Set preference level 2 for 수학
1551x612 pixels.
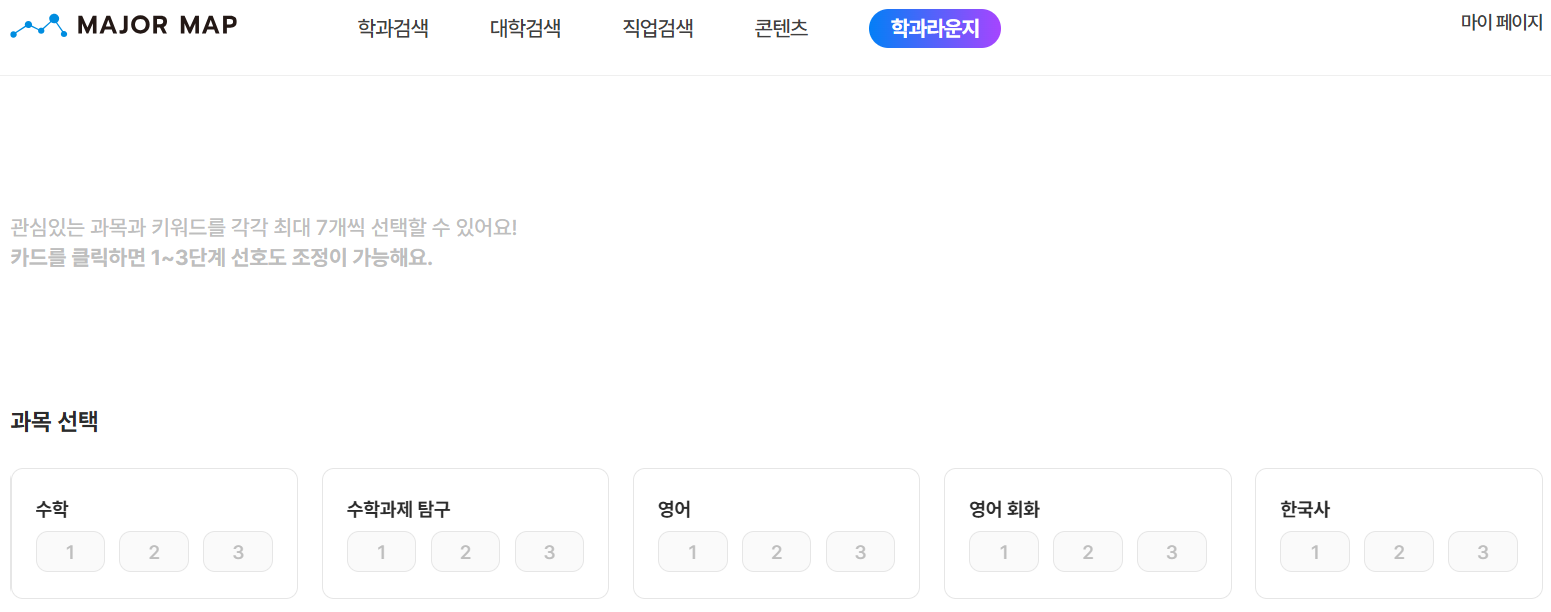pos(154,550)
